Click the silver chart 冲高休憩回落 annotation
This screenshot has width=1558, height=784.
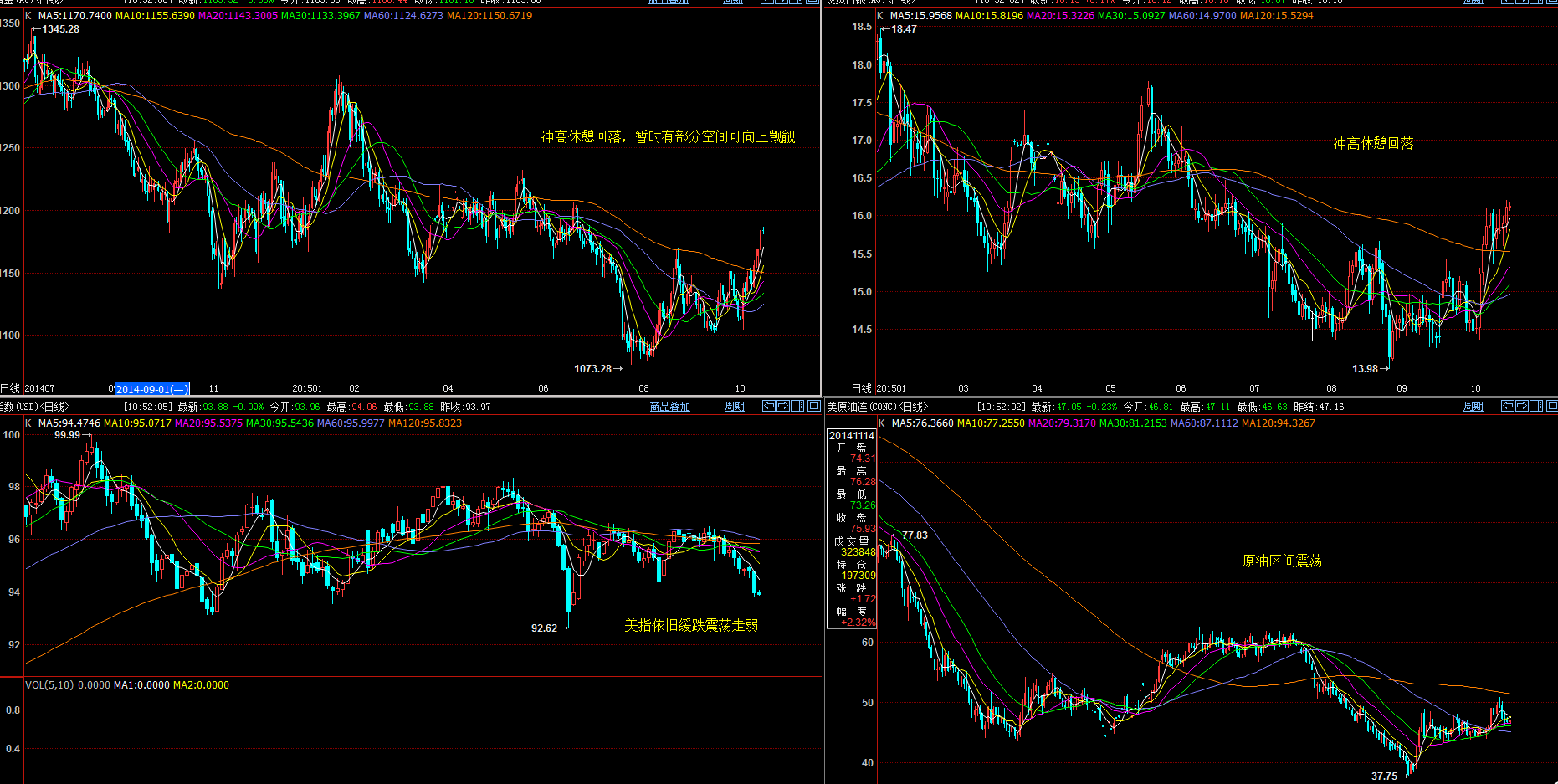pyautogui.click(x=1373, y=144)
